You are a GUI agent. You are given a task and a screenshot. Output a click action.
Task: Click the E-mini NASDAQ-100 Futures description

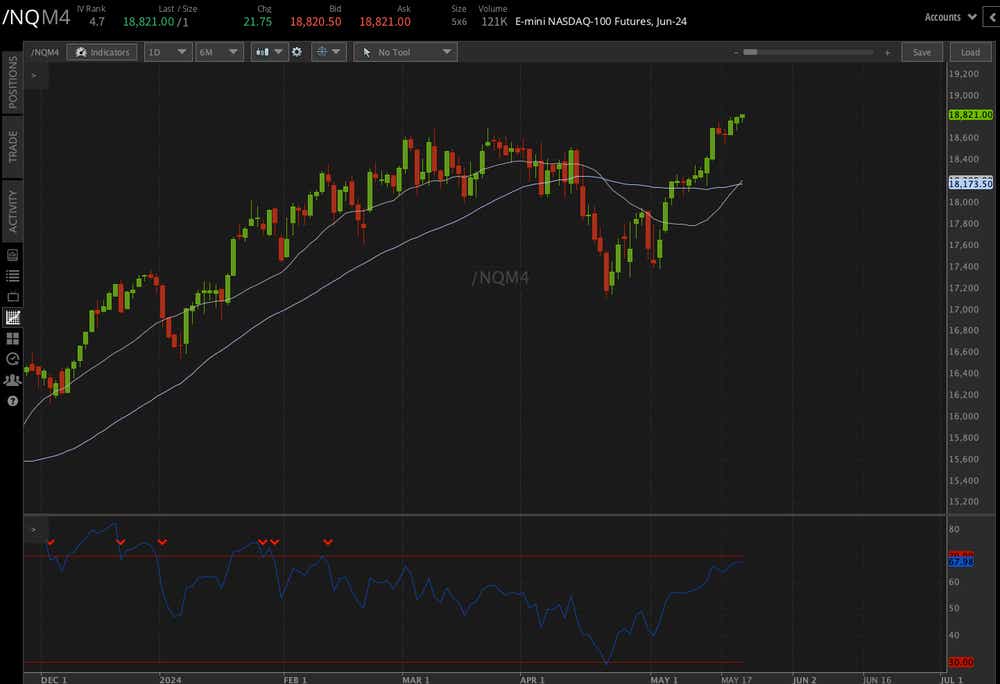[x=601, y=22]
